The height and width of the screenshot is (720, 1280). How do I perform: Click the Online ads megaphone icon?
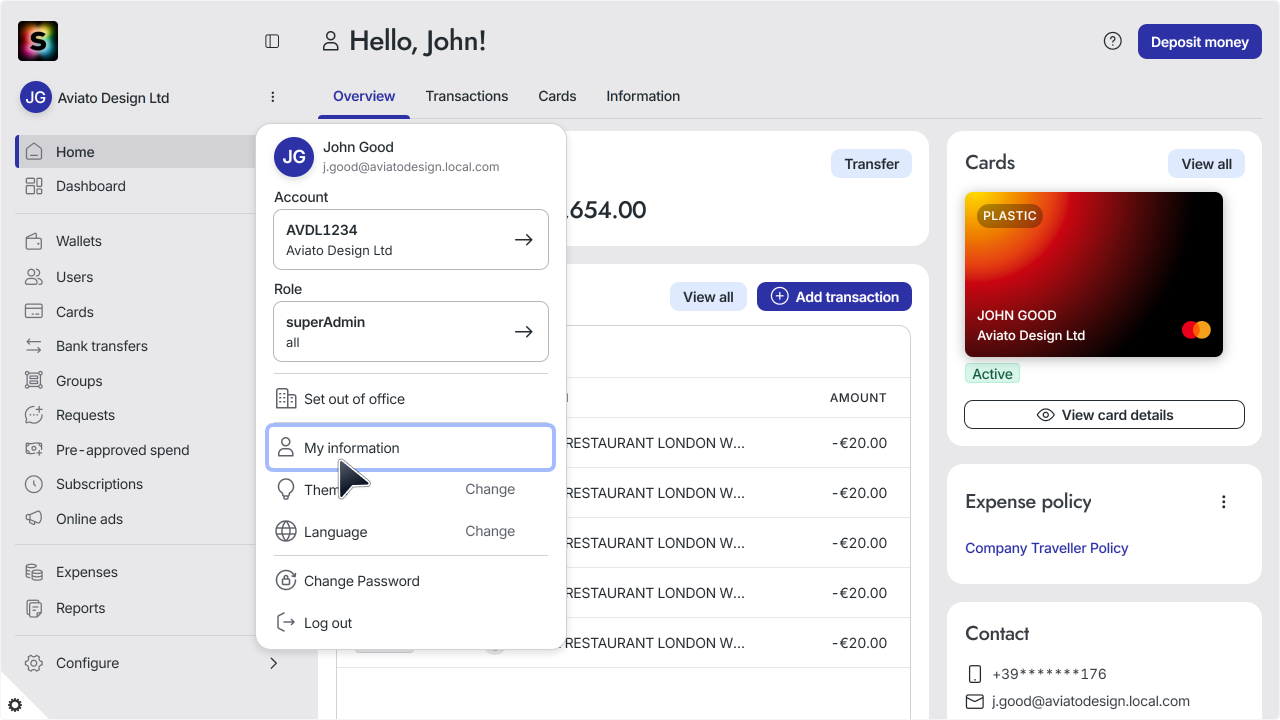[x=34, y=519]
